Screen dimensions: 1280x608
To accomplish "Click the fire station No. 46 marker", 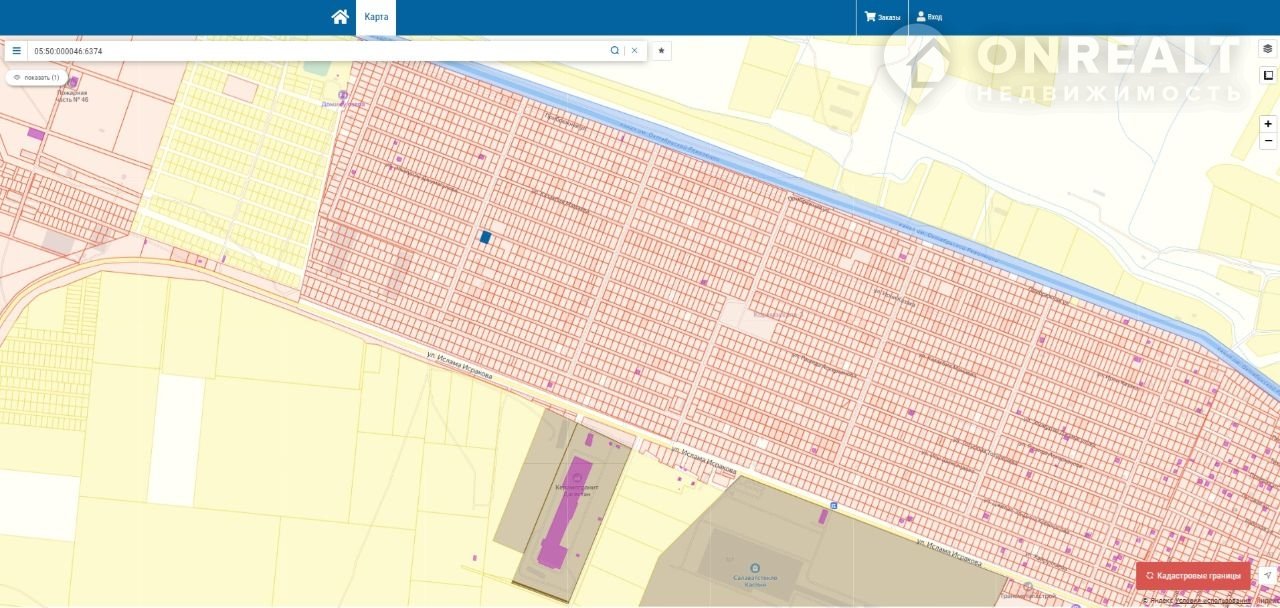I will [x=72, y=82].
